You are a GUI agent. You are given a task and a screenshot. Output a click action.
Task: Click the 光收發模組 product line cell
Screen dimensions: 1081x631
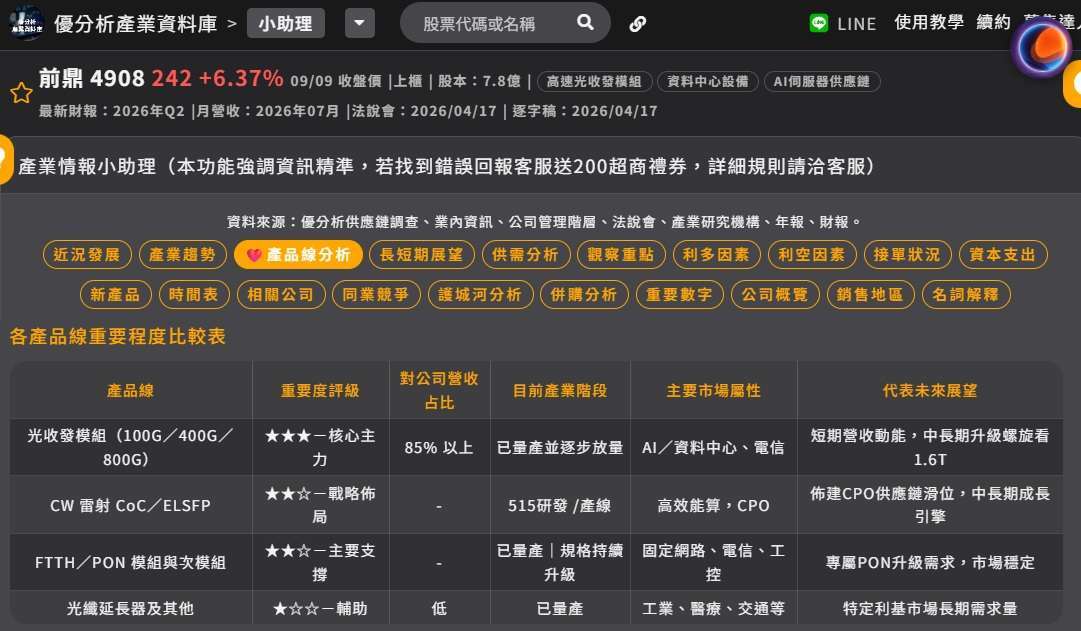[x=130, y=448]
